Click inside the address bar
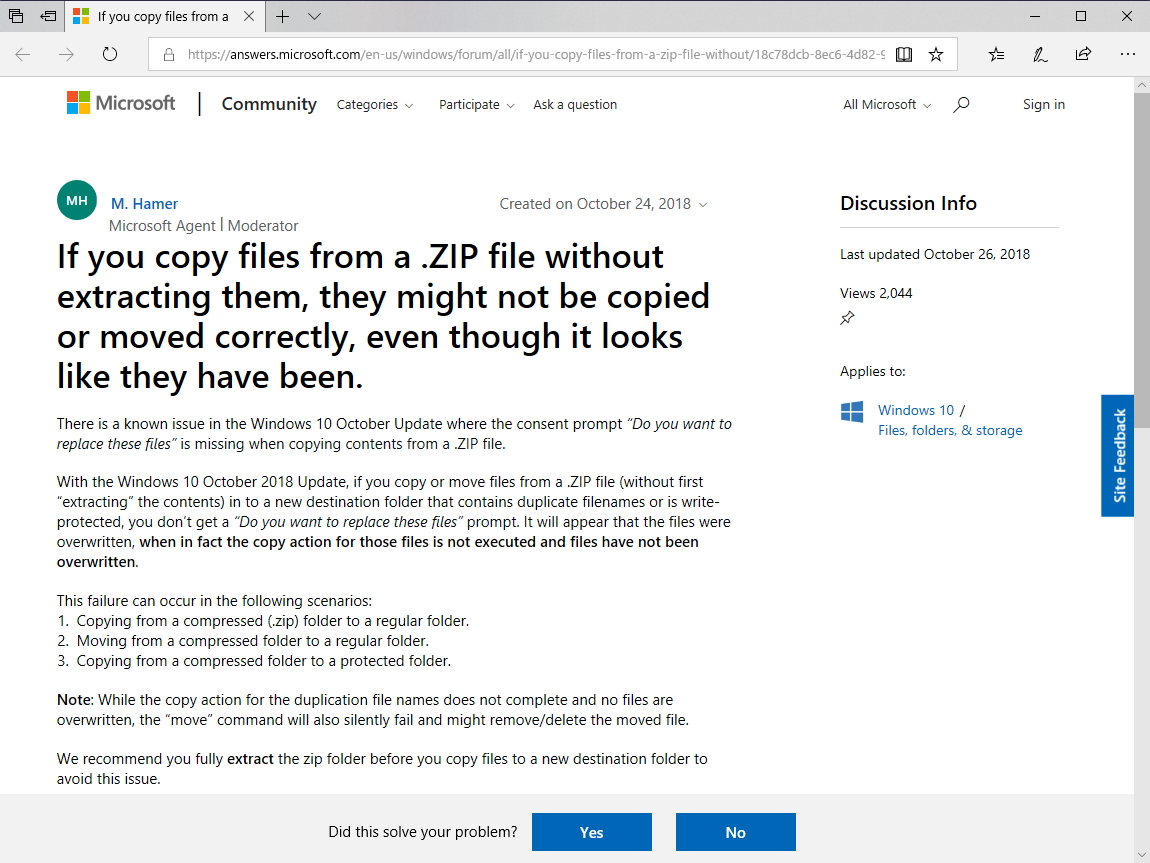Screen dimensions: 1150x863 click(500, 54)
